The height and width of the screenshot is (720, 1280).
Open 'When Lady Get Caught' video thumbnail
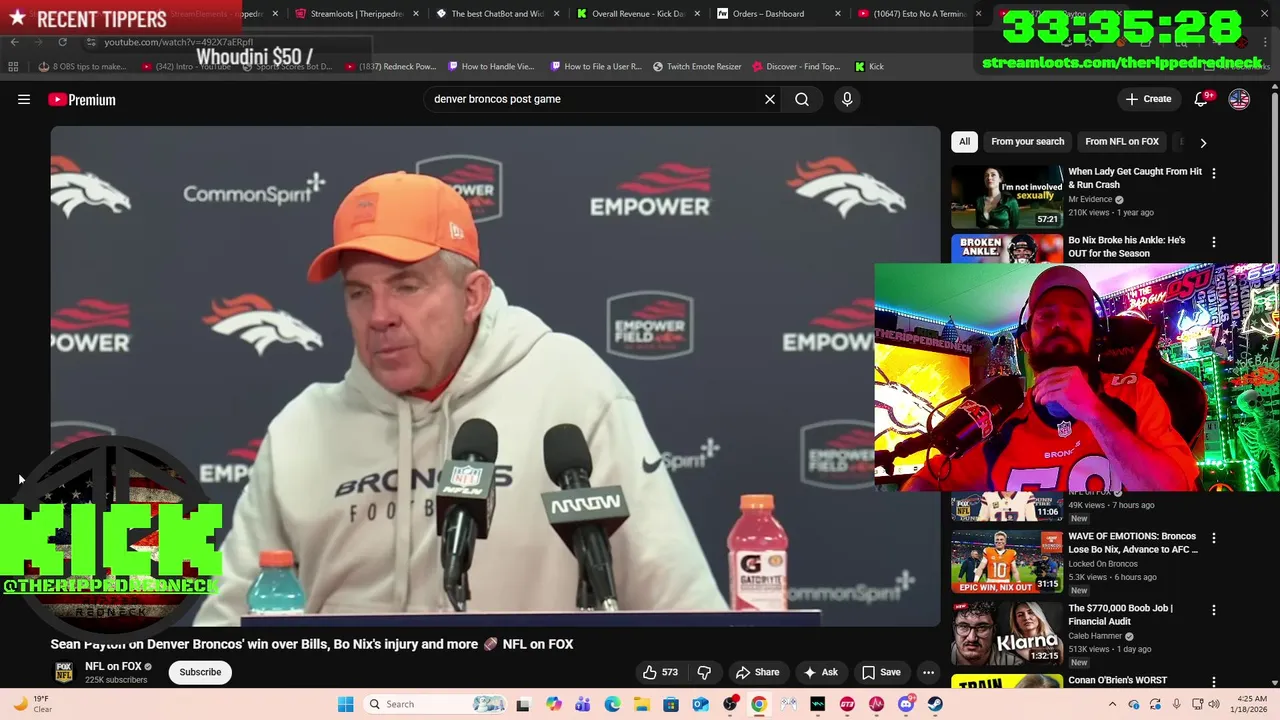(x=1007, y=197)
